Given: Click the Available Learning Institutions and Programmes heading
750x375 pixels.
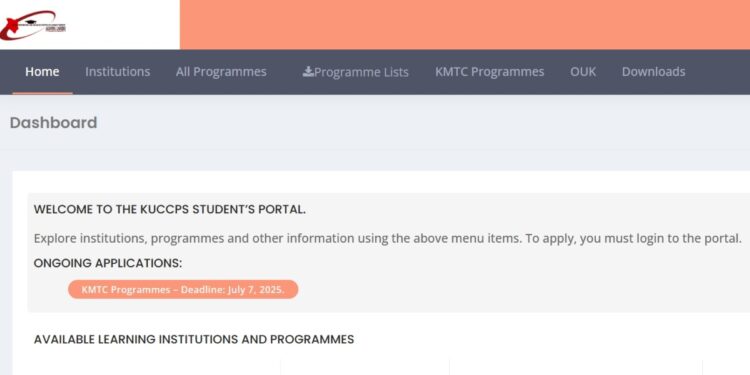Looking at the screenshot, I should 194,340.
